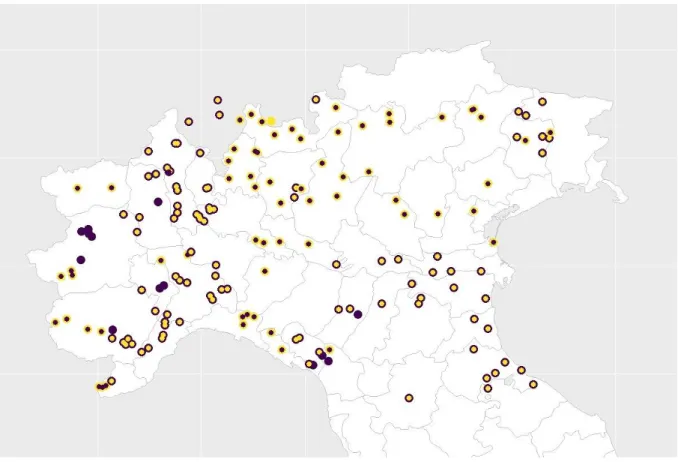Click the solid yellow dot on the northern border
This screenshot has height=462, width=678.
click(x=271, y=121)
